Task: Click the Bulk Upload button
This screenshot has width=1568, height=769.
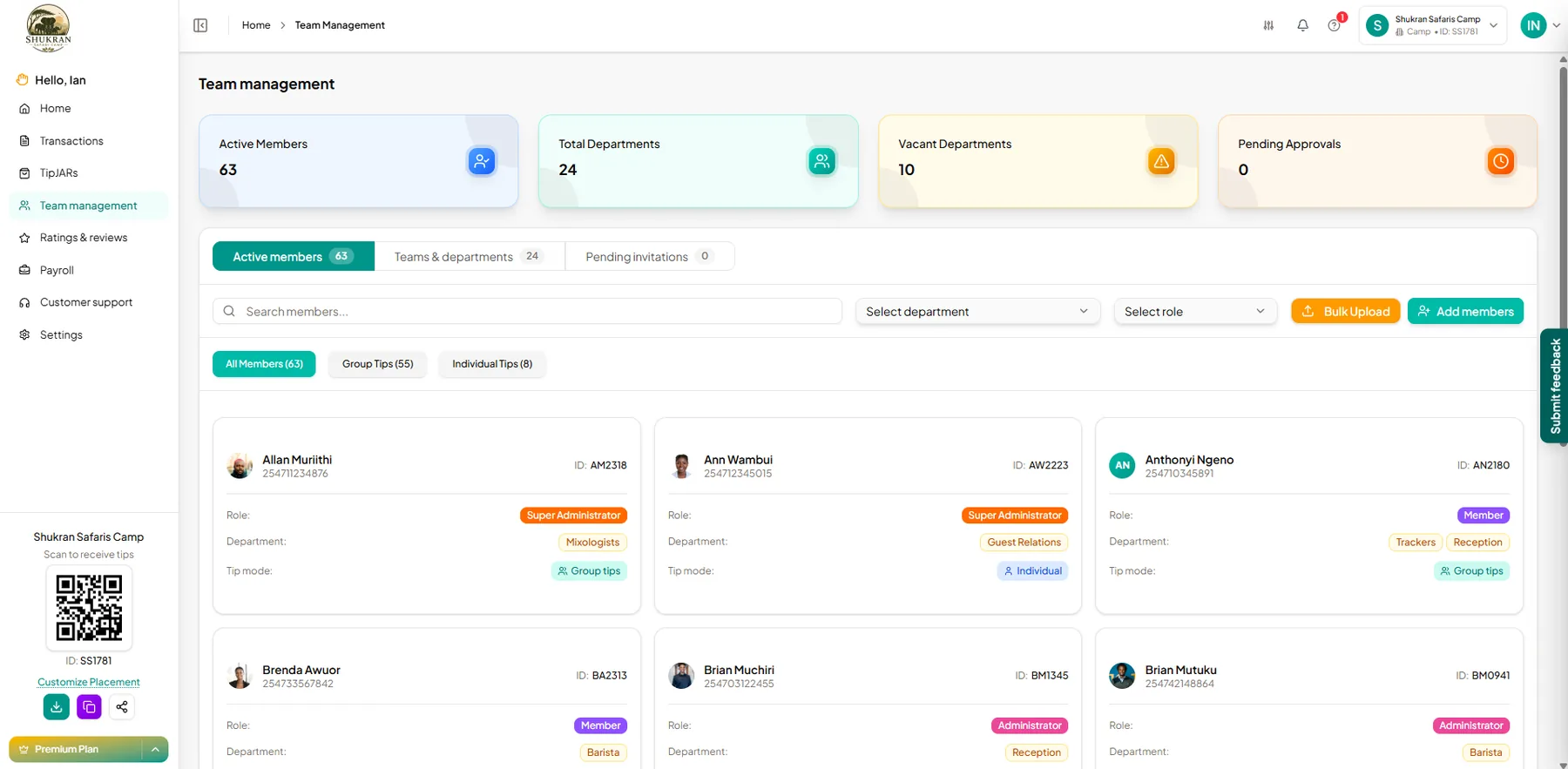Action: click(x=1346, y=311)
